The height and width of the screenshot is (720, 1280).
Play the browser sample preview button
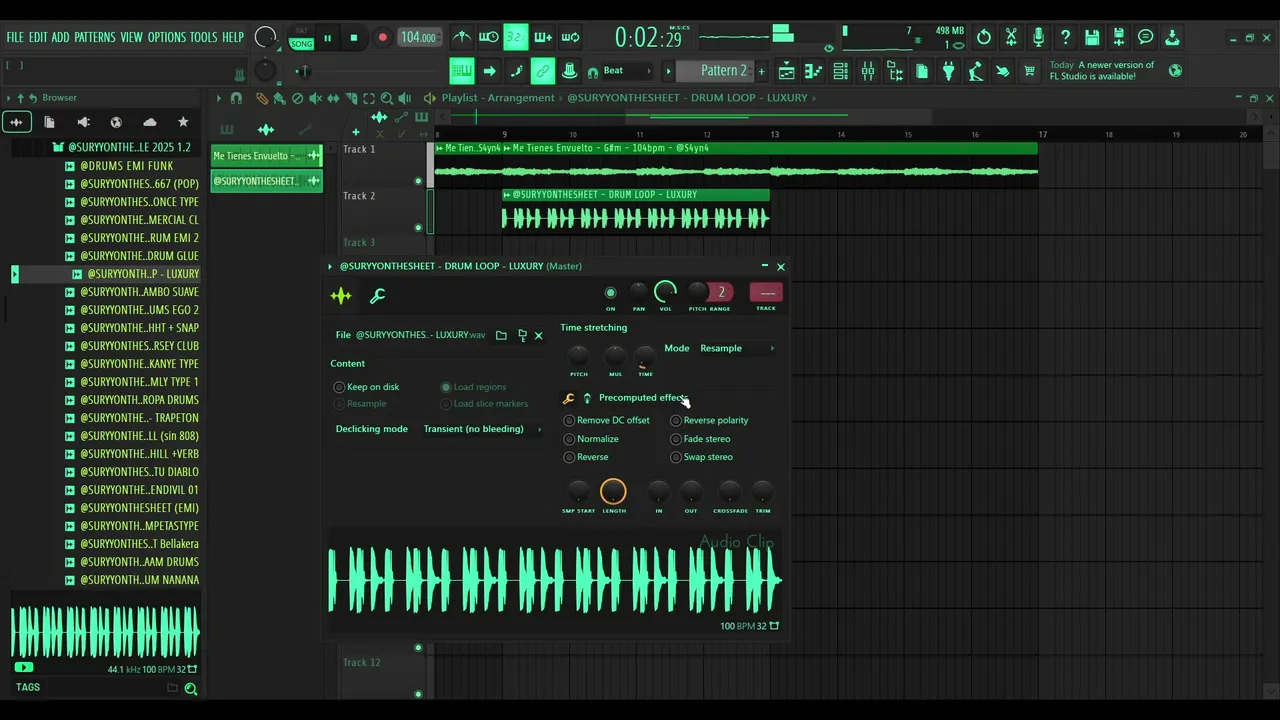[24, 668]
